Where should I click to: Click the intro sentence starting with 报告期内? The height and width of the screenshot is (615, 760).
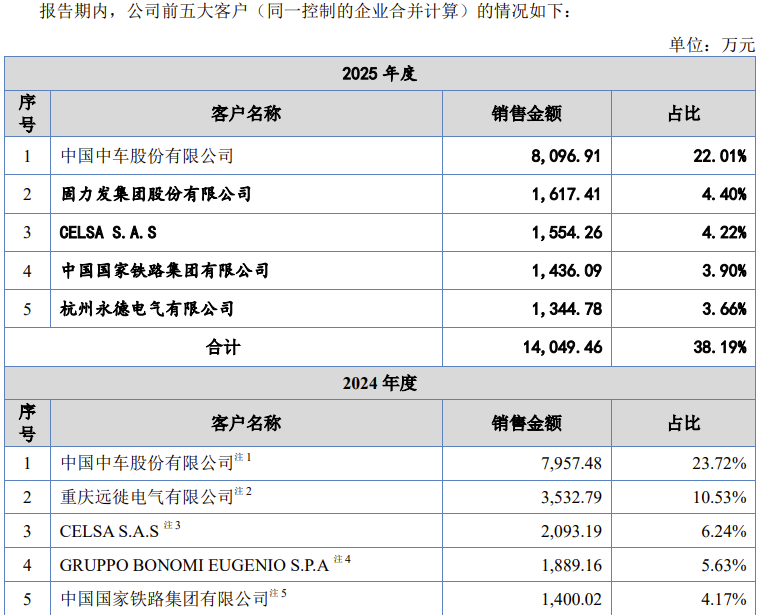coord(306,11)
